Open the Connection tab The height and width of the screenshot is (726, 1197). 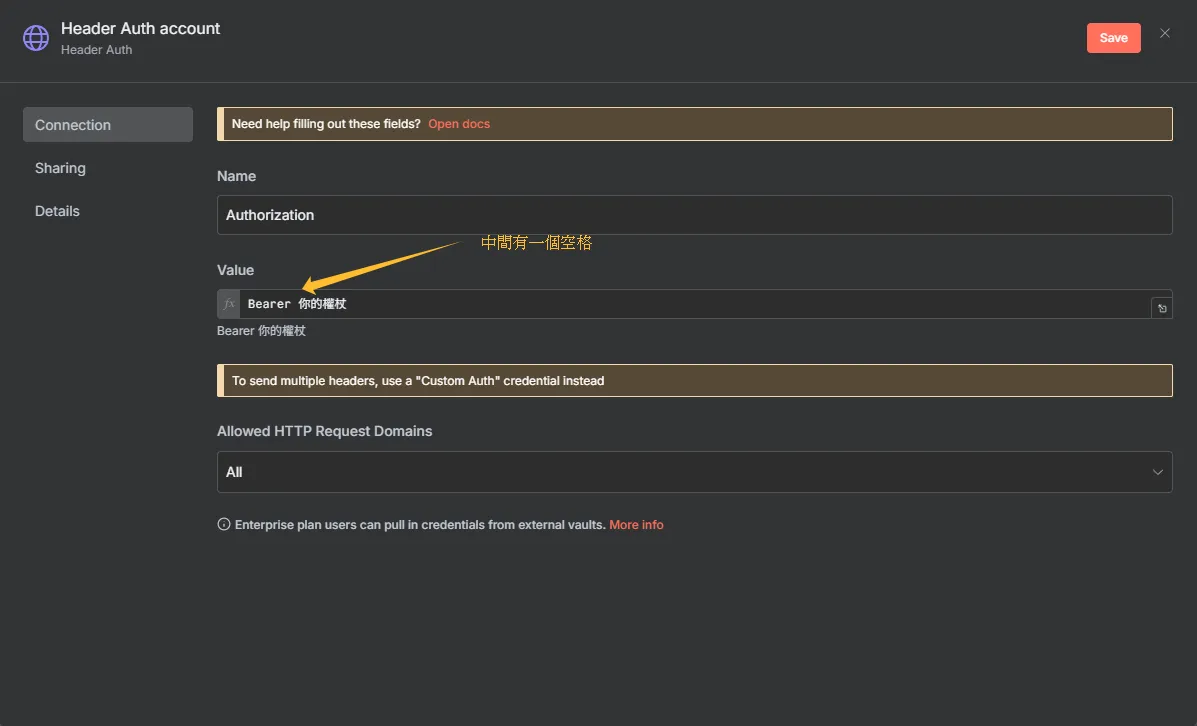[107, 125]
